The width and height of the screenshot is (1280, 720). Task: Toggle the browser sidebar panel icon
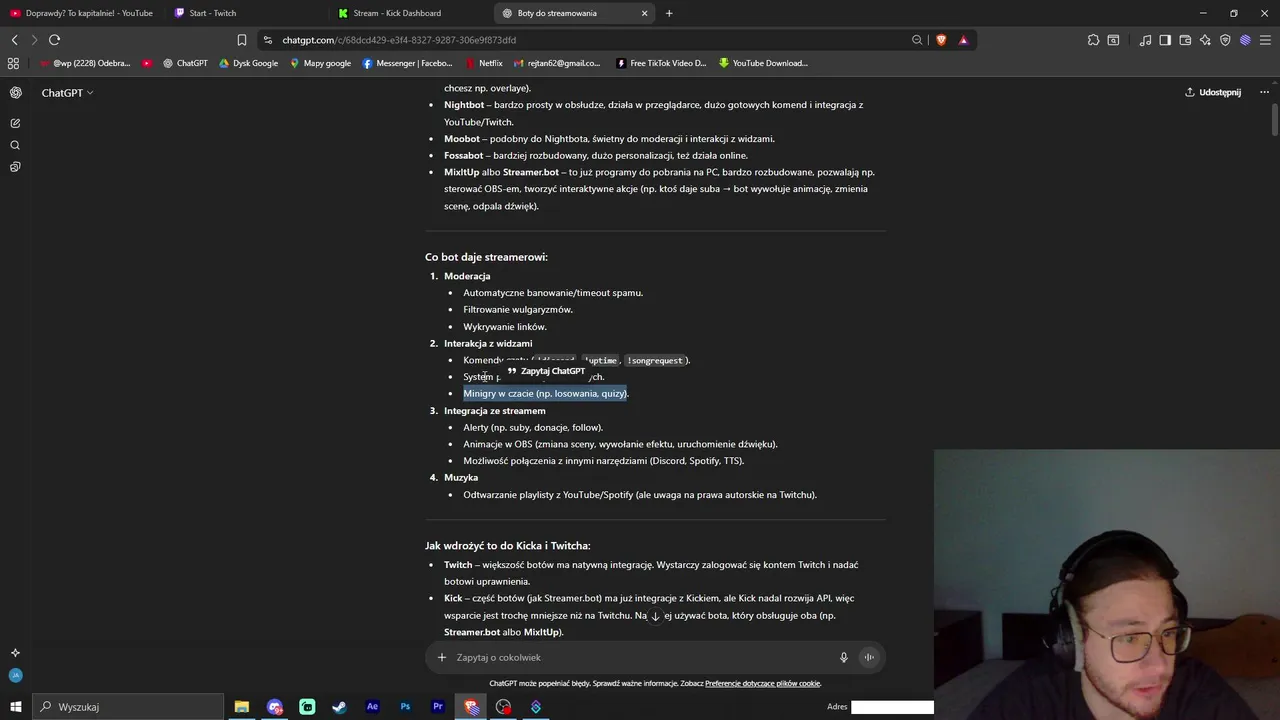pyautogui.click(x=1165, y=40)
